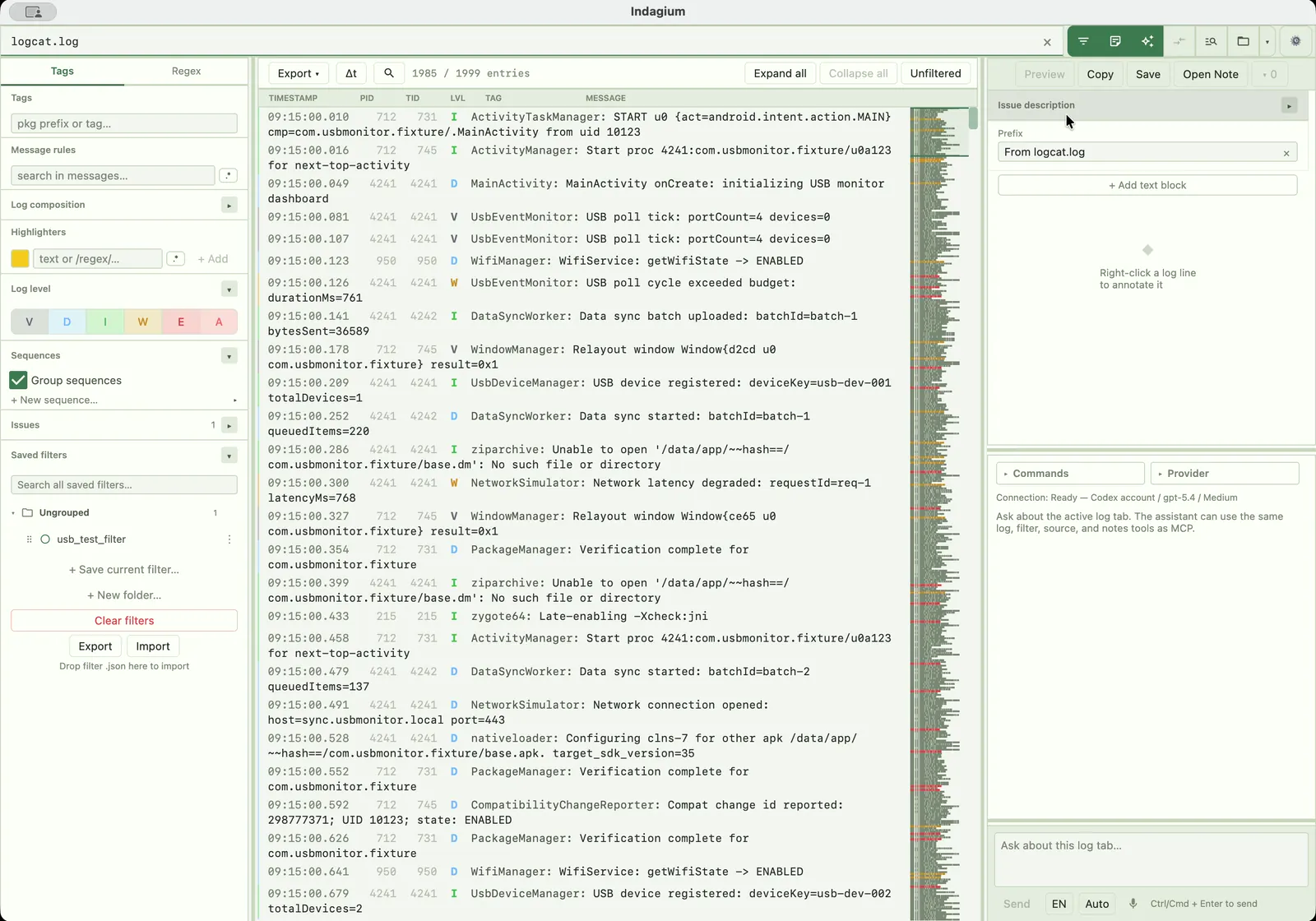1316x921 pixels.
Task: Expand the Issues section
Action: click(x=229, y=425)
